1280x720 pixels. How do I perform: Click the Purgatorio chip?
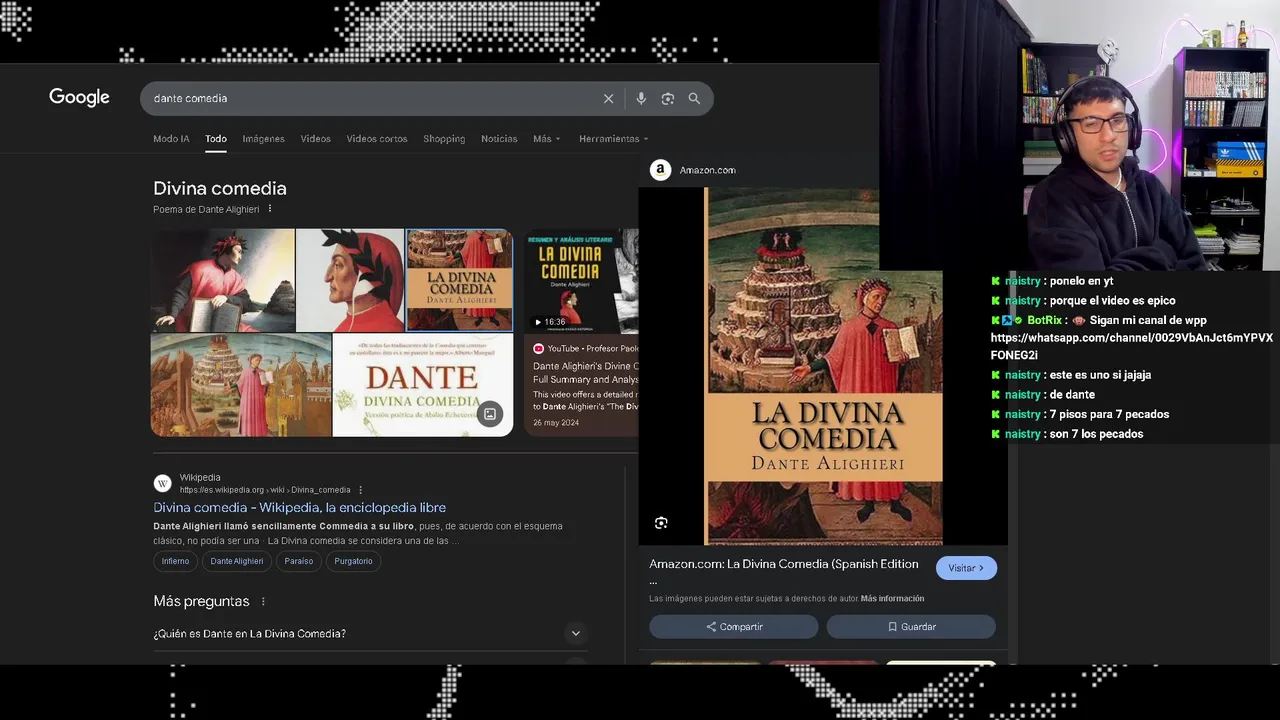[353, 561]
